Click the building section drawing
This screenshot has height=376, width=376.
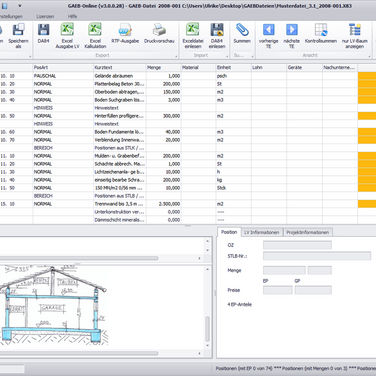53,305
